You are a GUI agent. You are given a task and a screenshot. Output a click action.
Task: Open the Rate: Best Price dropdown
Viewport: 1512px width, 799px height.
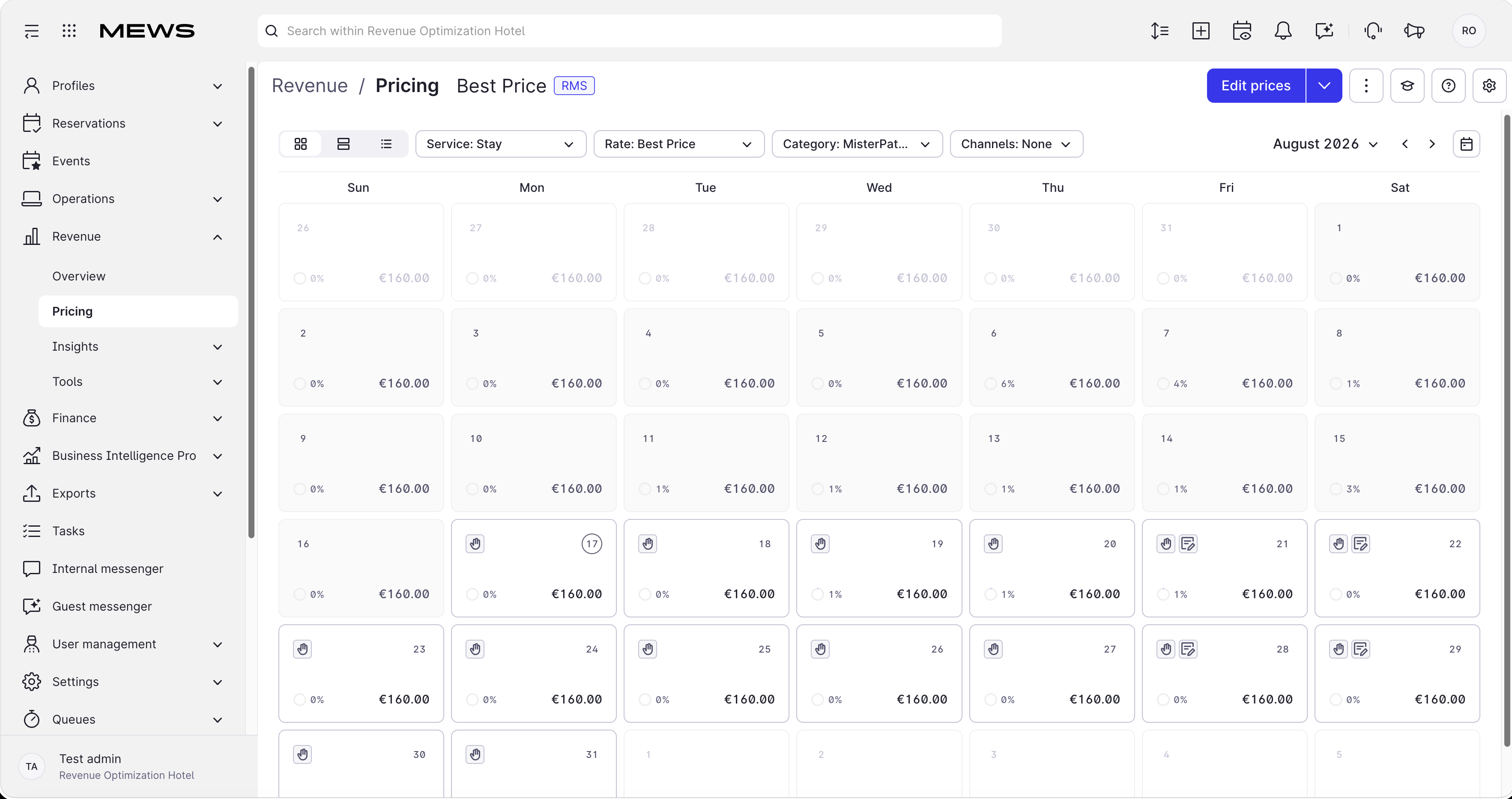[x=679, y=144]
